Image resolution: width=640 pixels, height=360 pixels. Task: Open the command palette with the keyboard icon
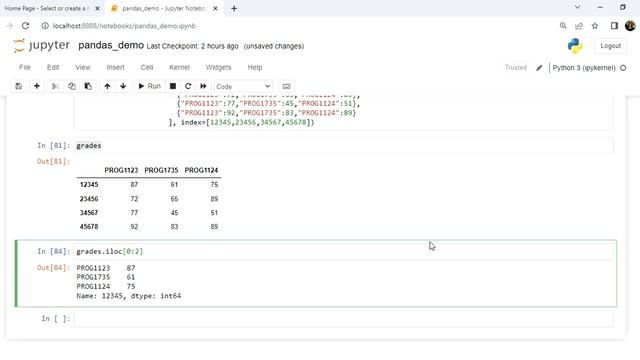coord(287,86)
